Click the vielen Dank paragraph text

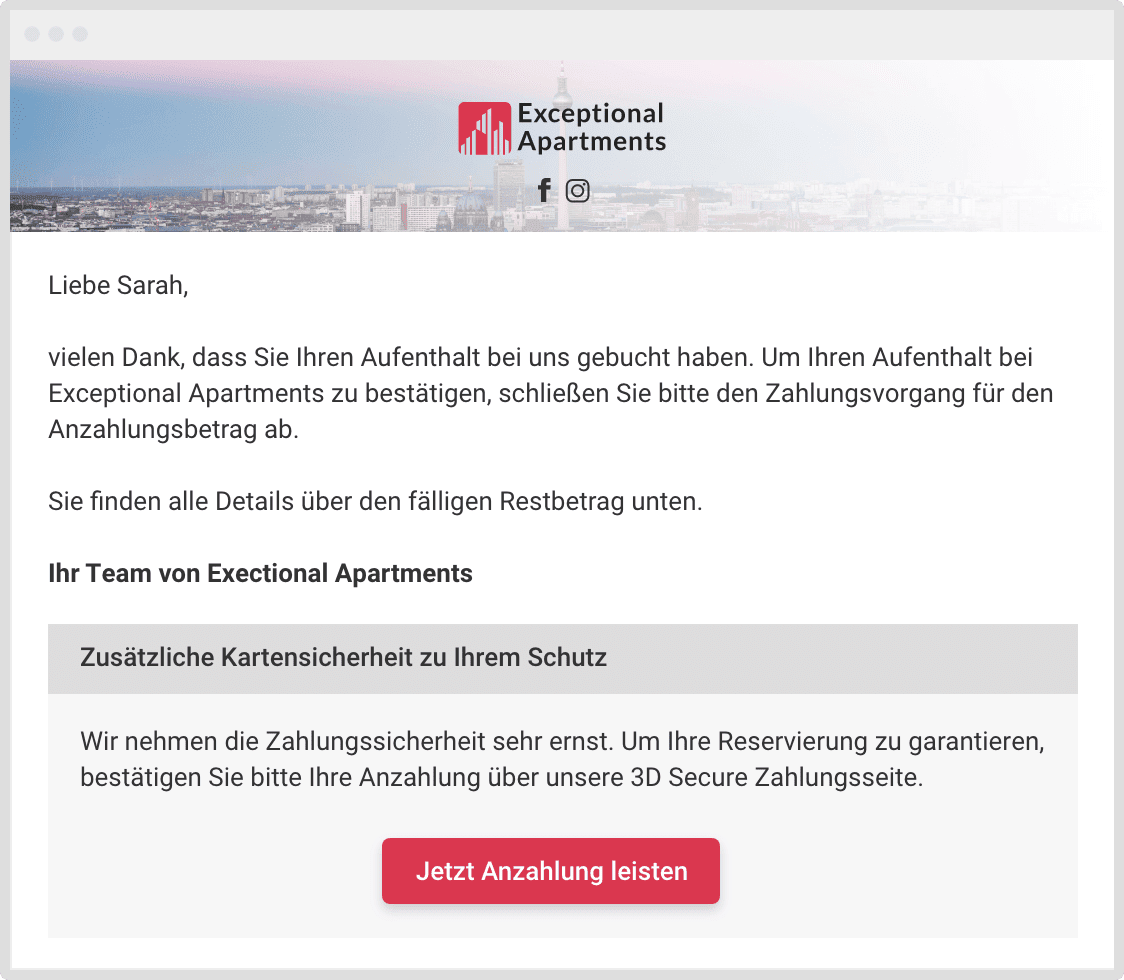point(551,393)
